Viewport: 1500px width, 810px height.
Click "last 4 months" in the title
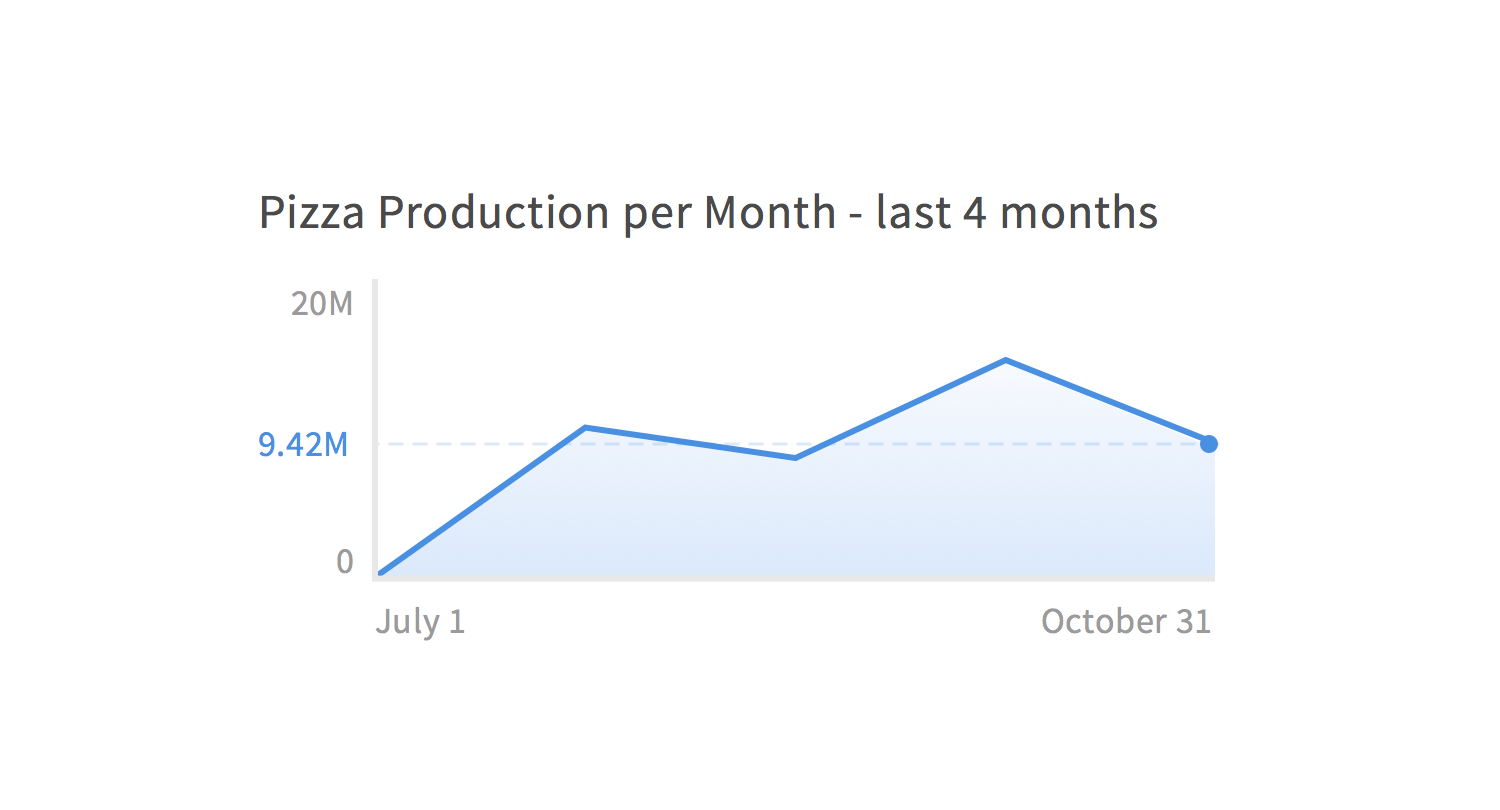(x=1017, y=212)
